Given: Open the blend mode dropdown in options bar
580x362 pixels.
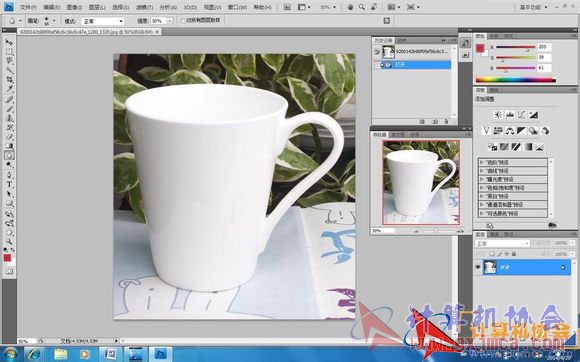Looking at the screenshot, I should pos(102,21).
